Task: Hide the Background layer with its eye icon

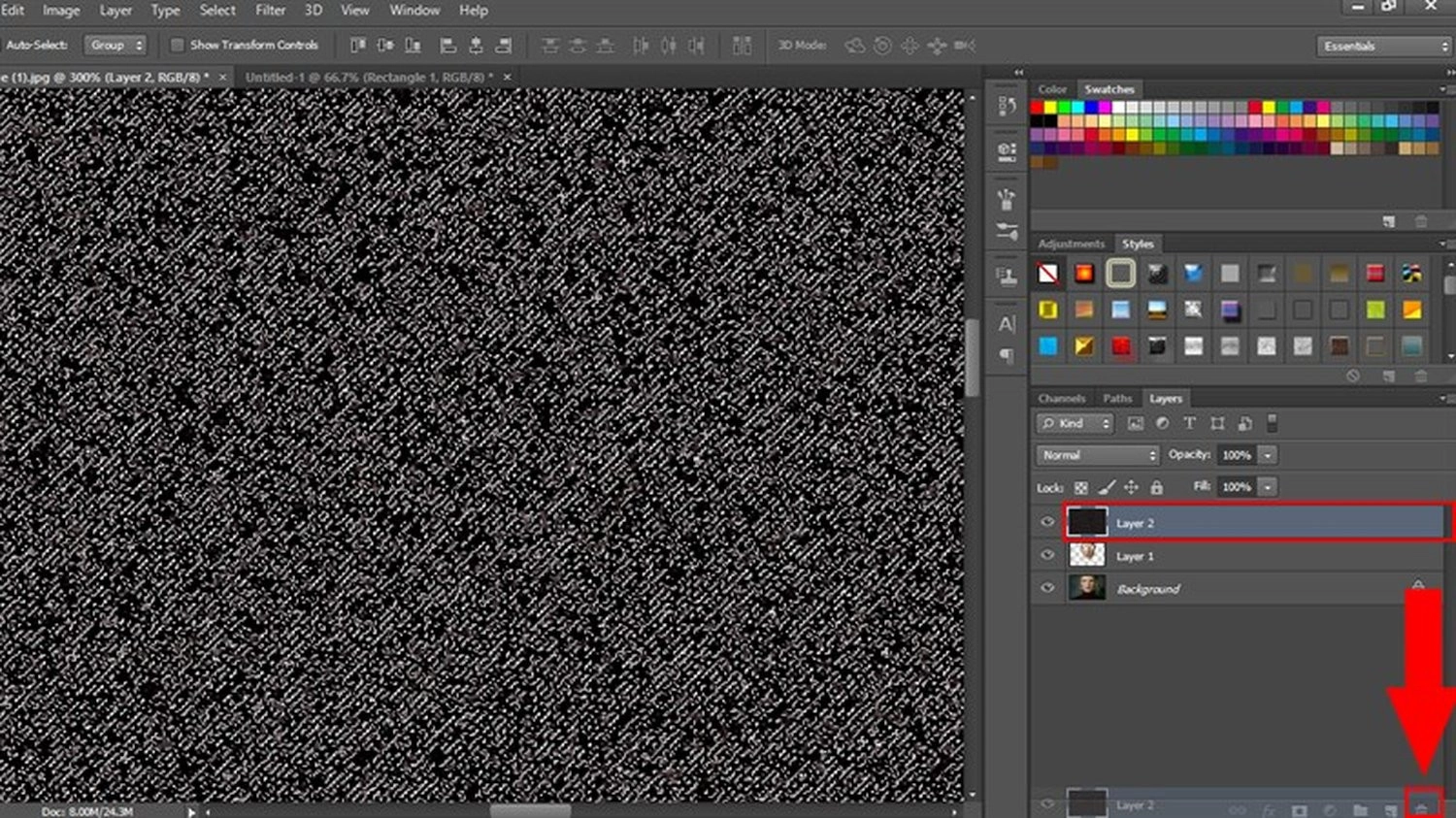Action: [1047, 588]
